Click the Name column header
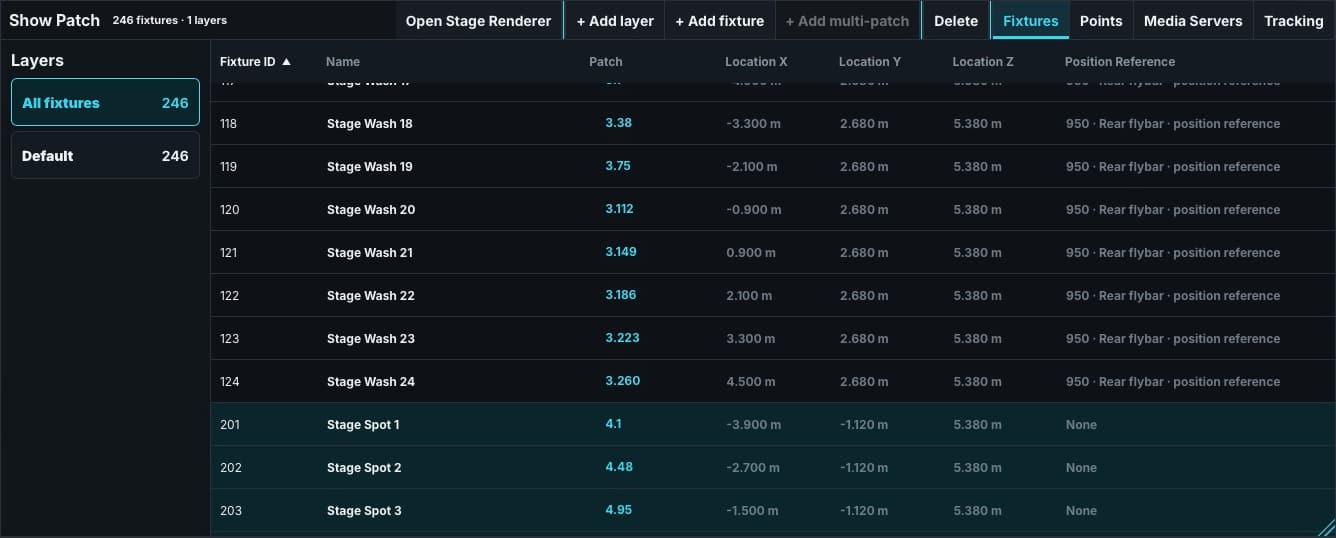1336x538 pixels. tap(343, 61)
